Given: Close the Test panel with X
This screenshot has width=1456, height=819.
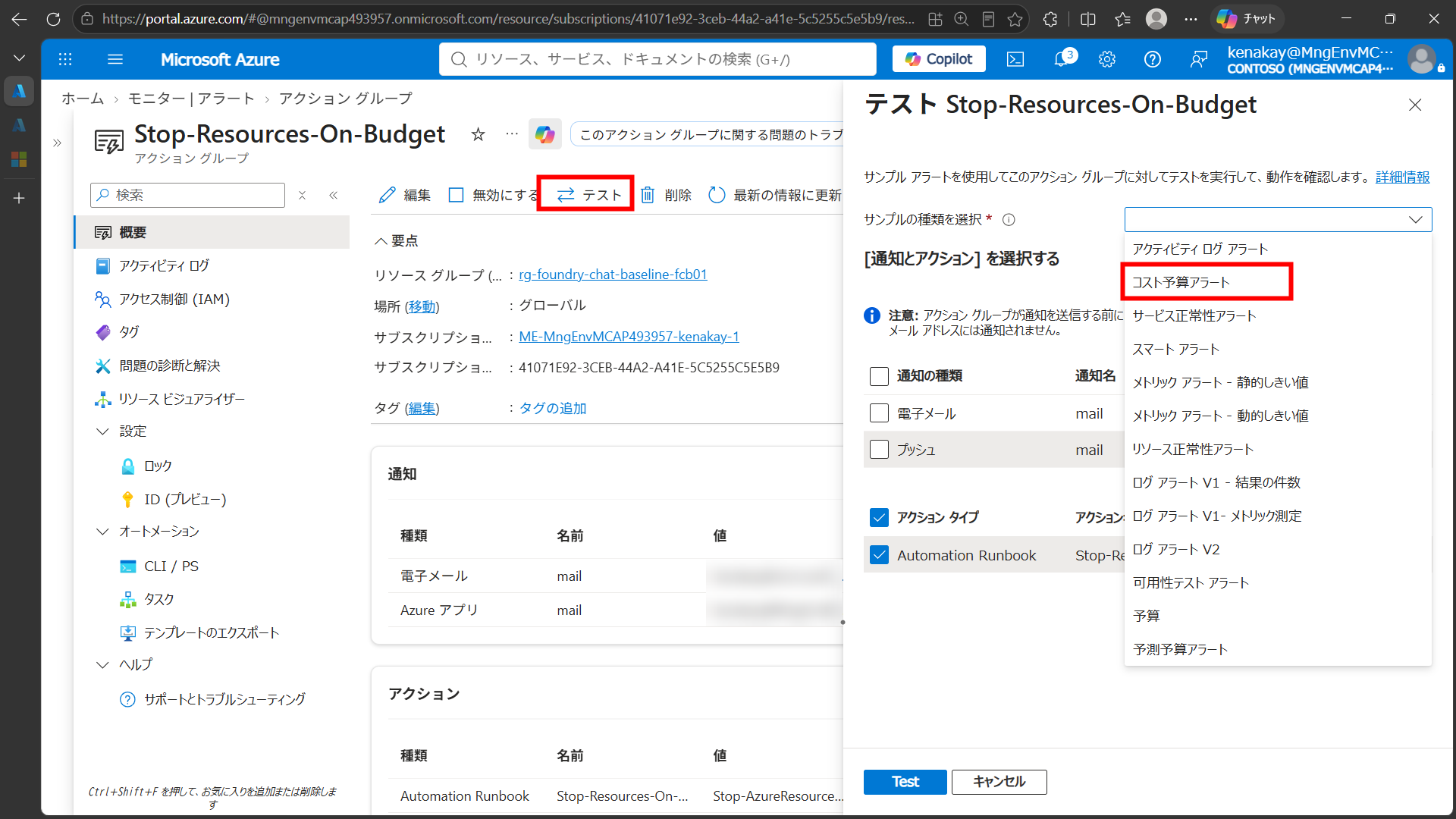Looking at the screenshot, I should click(1415, 105).
